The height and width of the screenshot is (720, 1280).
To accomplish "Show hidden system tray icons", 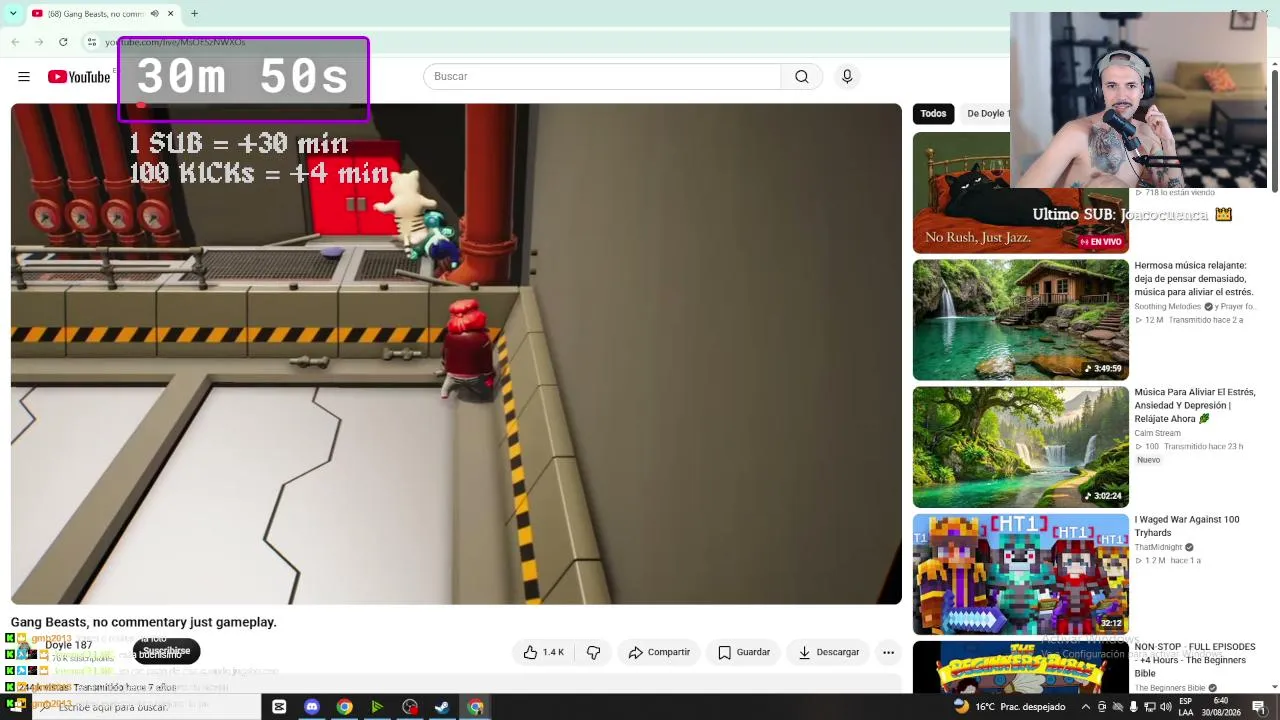I will [1086, 707].
